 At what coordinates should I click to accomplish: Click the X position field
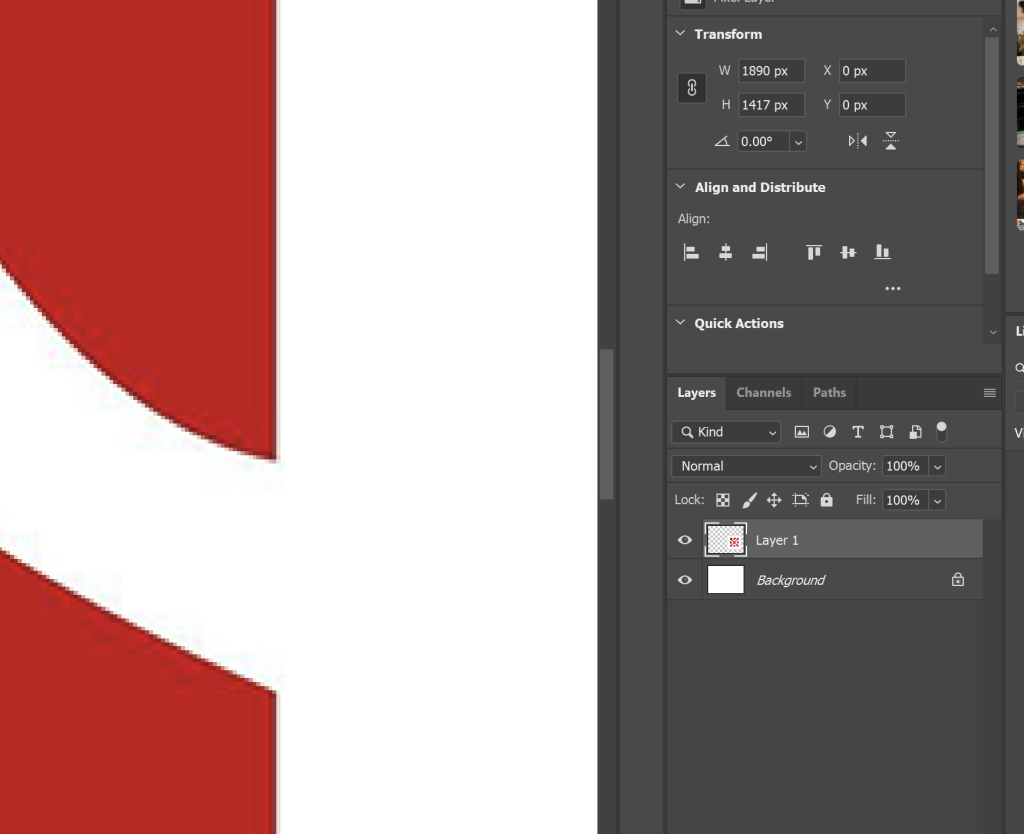tap(872, 71)
